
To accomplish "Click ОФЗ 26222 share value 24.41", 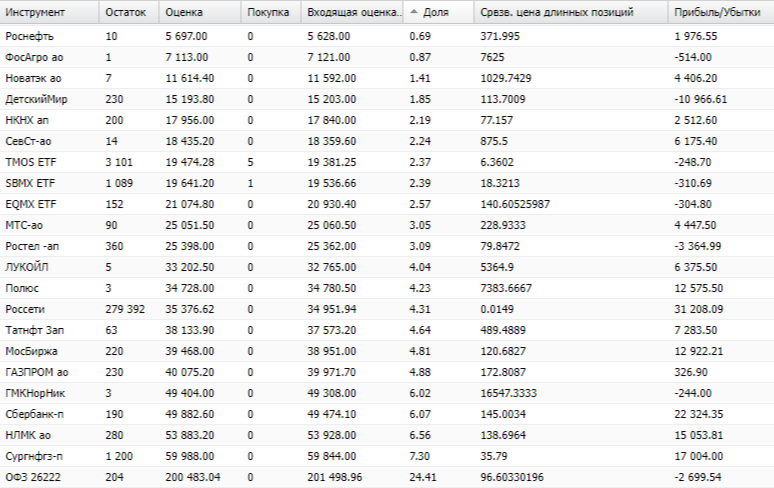I will pyautogui.click(x=423, y=477).
